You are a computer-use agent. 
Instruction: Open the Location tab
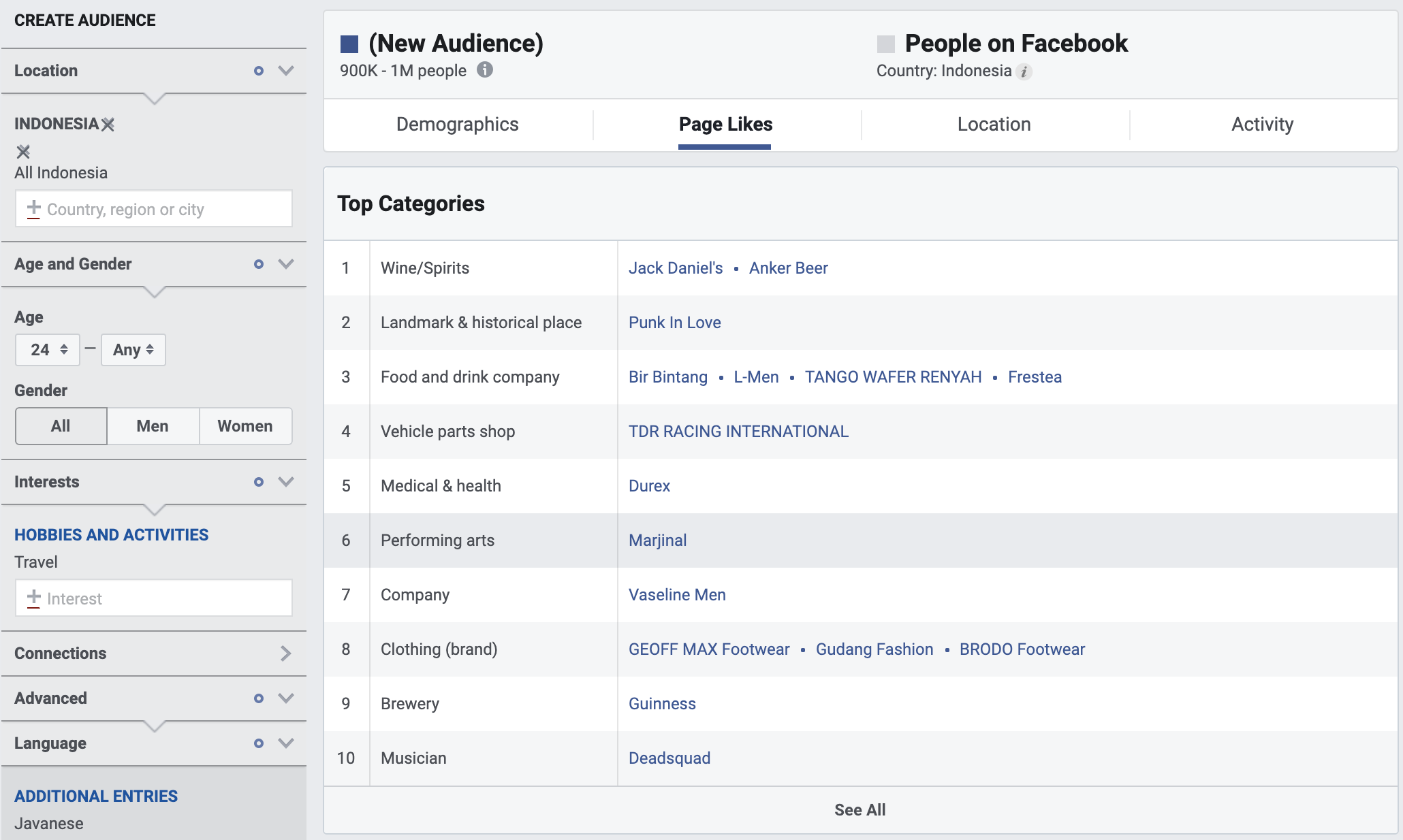pyautogui.click(x=994, y=125)
